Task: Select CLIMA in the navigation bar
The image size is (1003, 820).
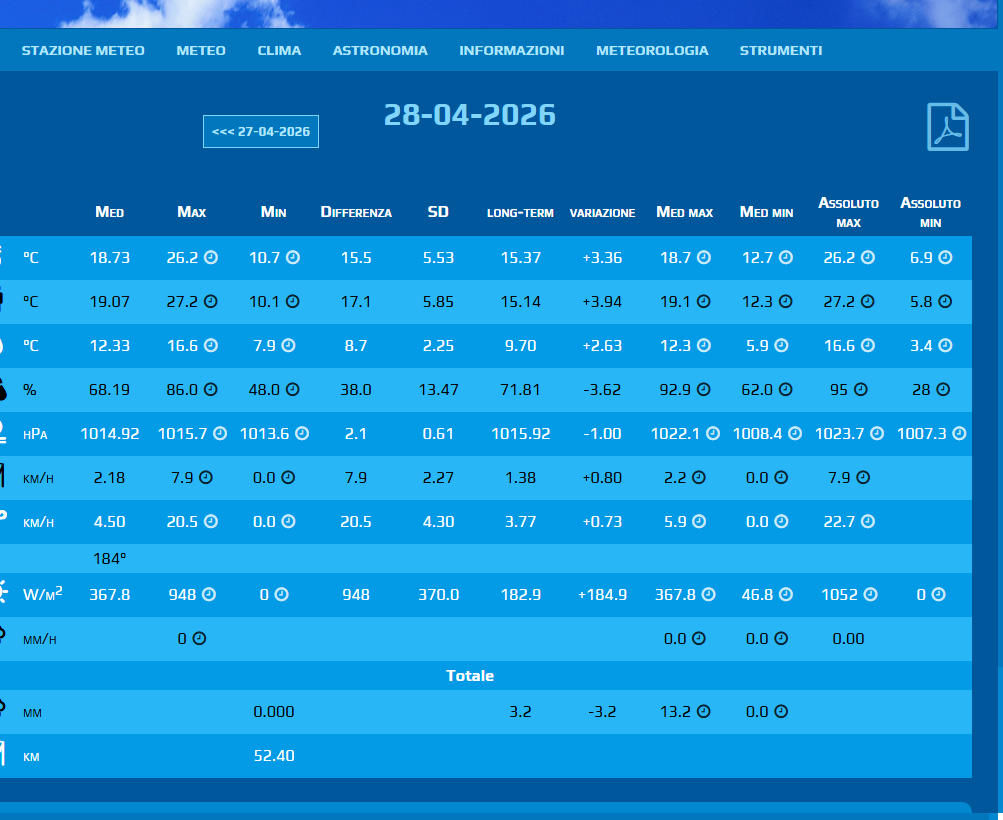Action: click(279, 50)
